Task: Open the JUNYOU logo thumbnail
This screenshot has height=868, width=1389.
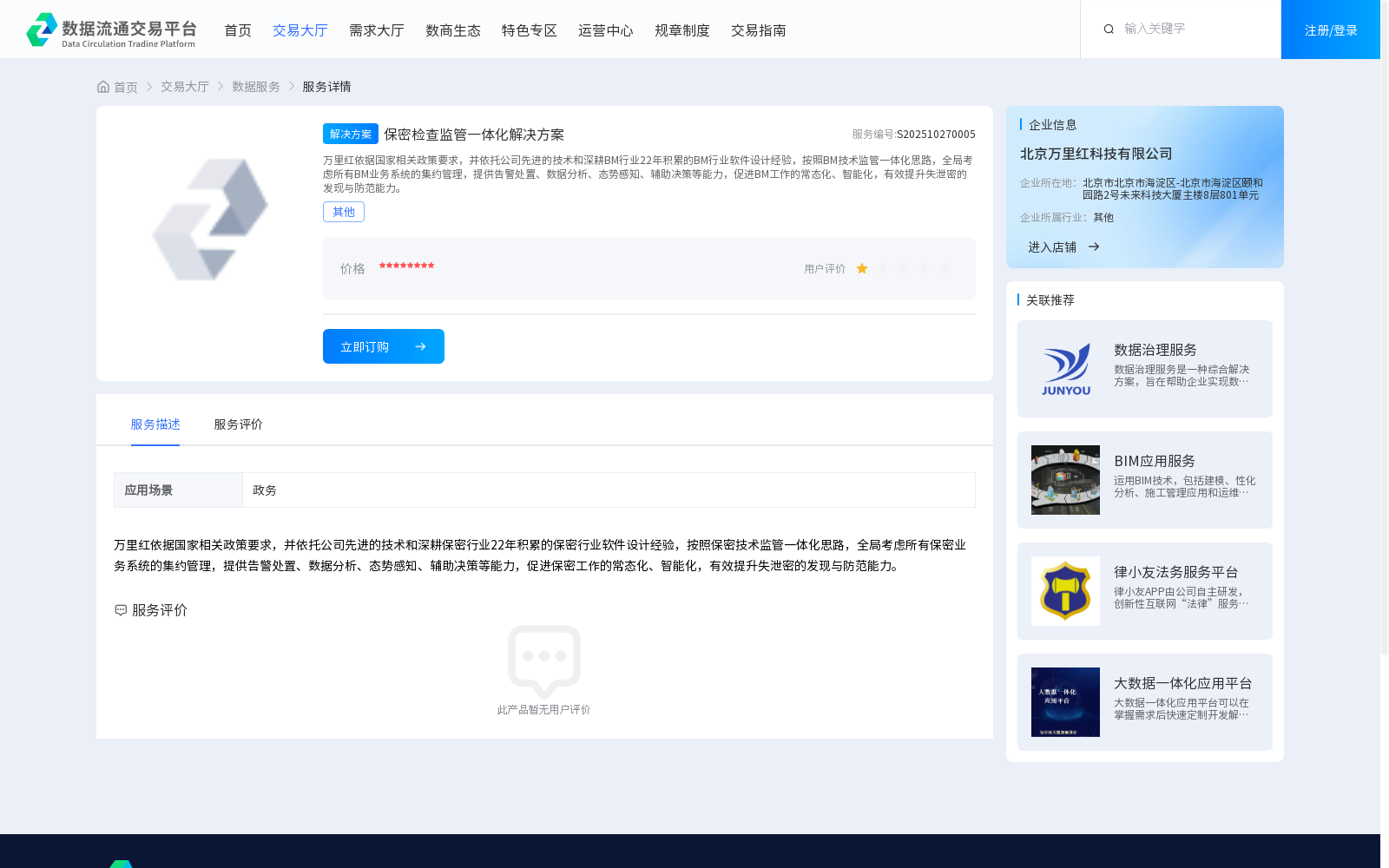Action: [1065, 369]
